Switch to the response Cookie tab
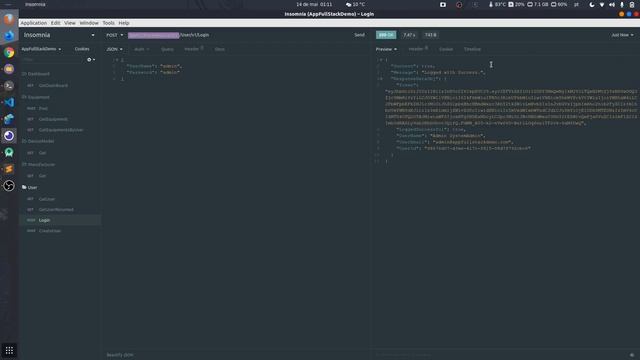The image size is (640, 360). [x=446, y=49]
